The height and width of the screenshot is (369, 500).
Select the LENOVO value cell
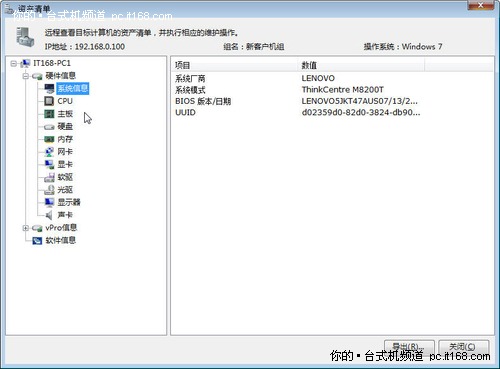[x=318, y=78]
